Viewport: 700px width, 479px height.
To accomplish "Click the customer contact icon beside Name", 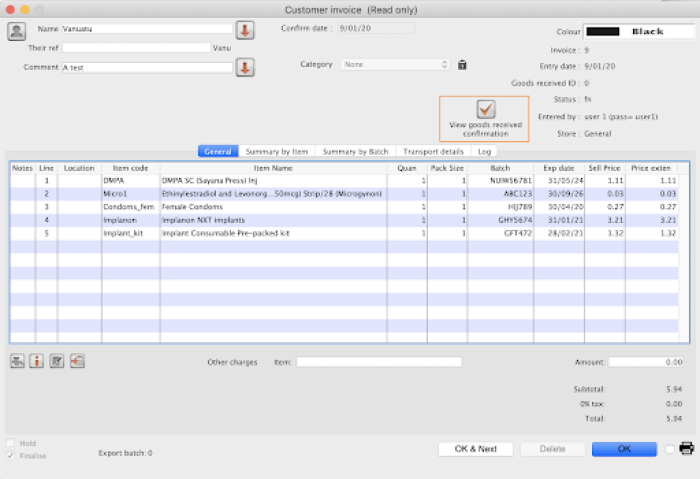I will 17,30.
